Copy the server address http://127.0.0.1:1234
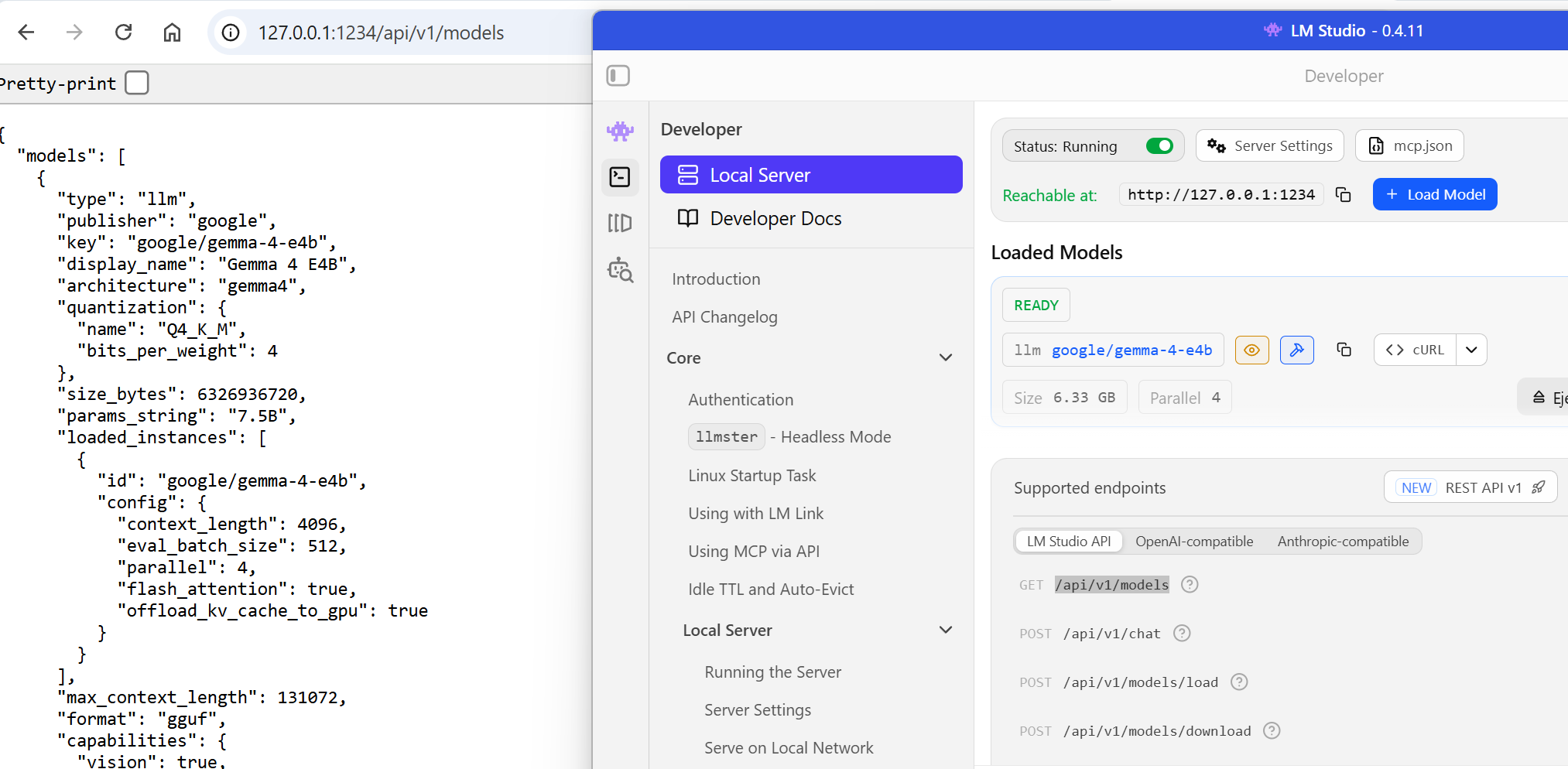The height and width of the screenshot is (769, 1568). click(1344, 195)
